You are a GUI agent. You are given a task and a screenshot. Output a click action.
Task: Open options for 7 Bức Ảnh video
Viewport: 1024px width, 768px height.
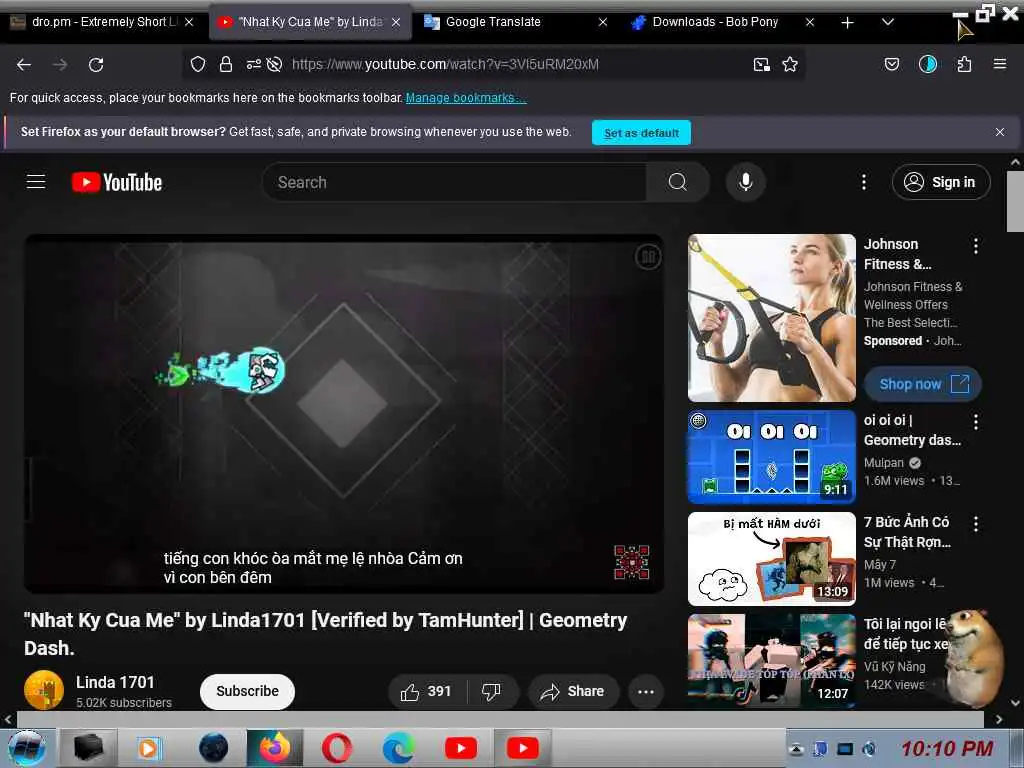976,524
